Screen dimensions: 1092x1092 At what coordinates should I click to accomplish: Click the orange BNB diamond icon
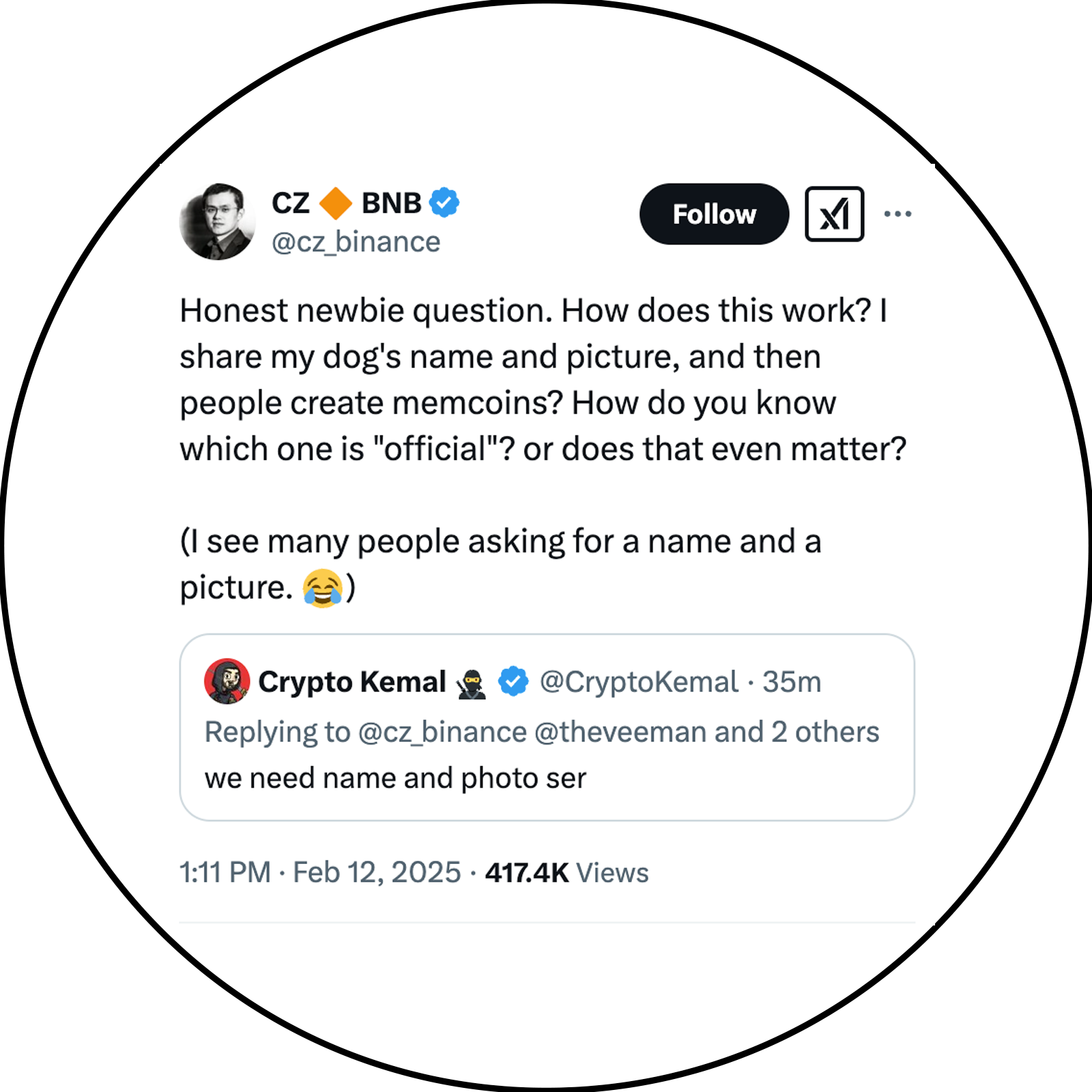336,203
